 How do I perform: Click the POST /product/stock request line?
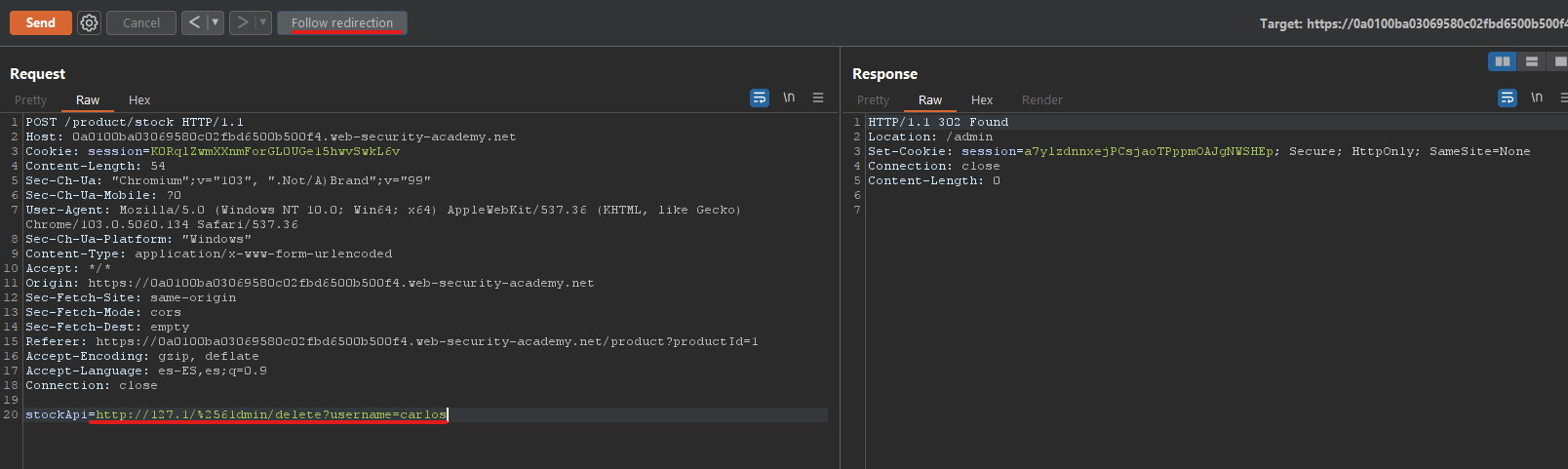coord(135,122)
